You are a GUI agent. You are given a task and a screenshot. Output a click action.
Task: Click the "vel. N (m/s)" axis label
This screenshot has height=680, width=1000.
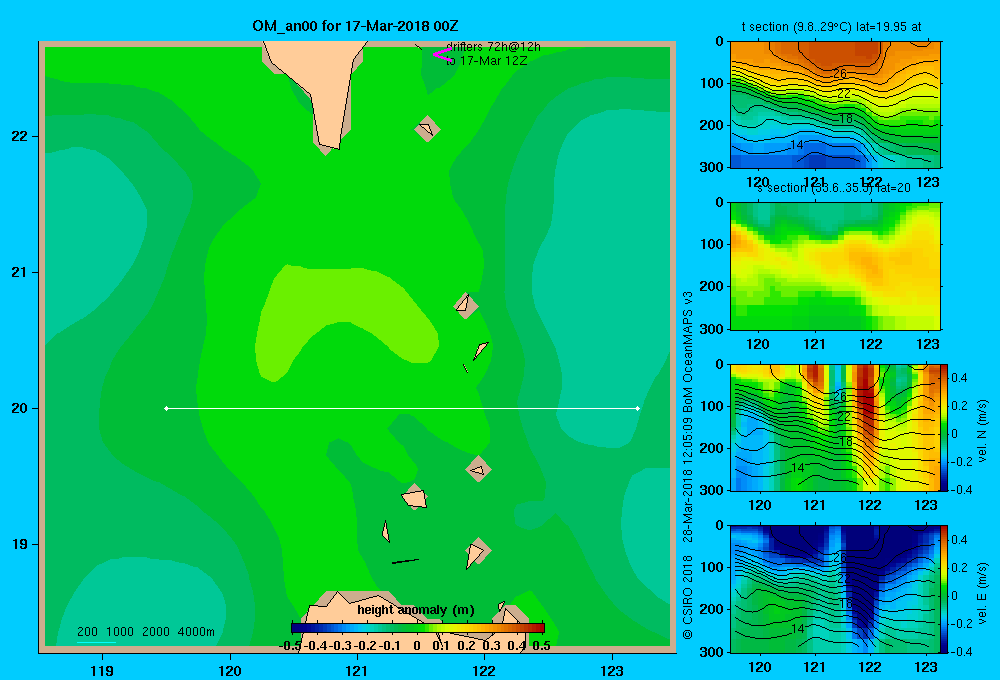982,431
